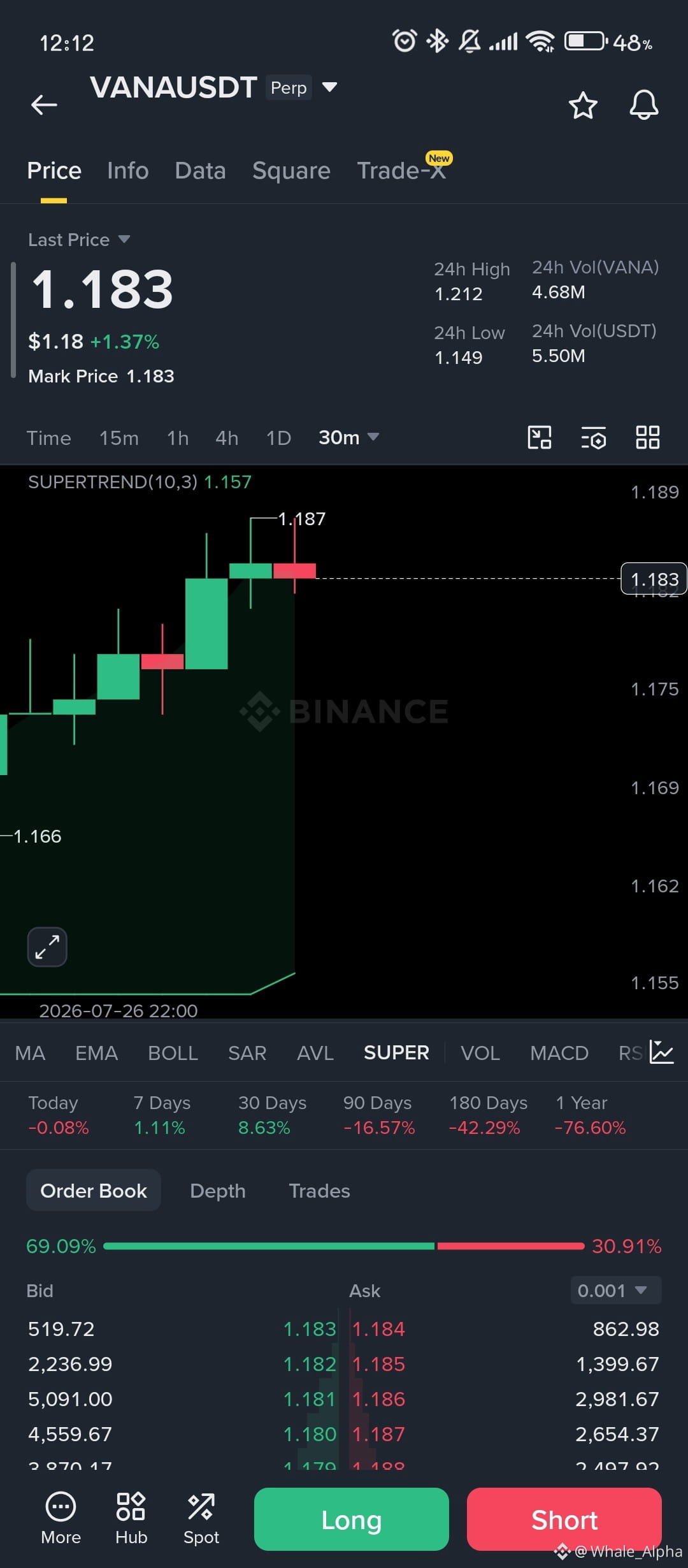Screen dimensions: 688x1568
Task: Tap the alarm clock status icon
Action: (x=405, y=41)
